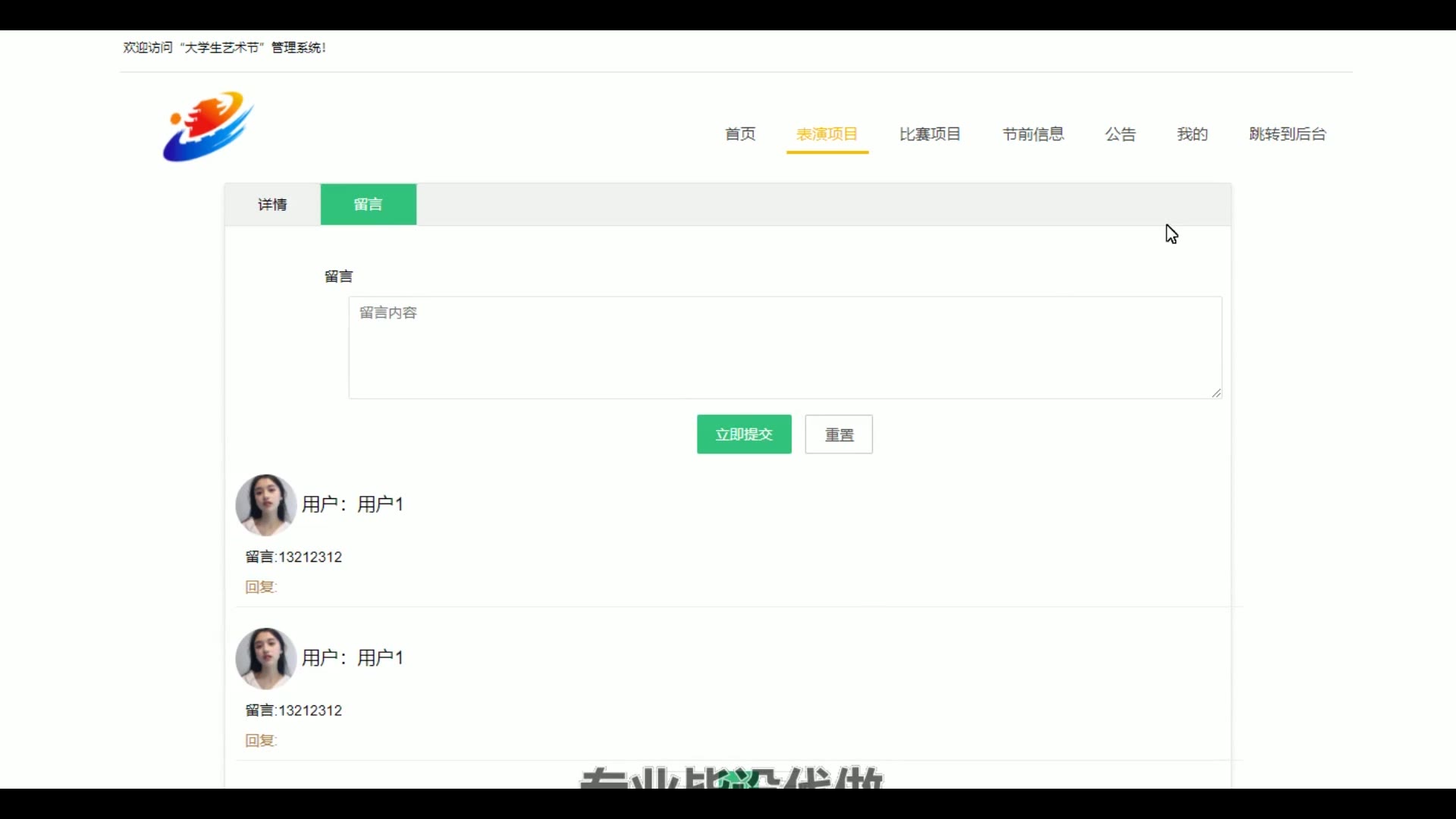Open 节前信息 navigation item
The height and width of the screenshot is (819, 1456).
pyautogui.click(x=1034, y=134)
